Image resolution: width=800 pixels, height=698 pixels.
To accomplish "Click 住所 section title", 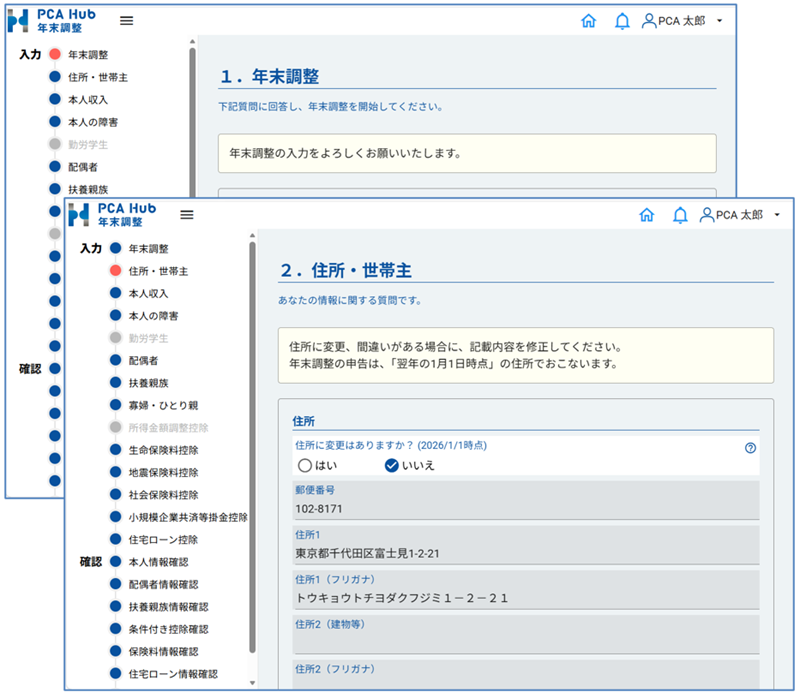I will point(304,421).
